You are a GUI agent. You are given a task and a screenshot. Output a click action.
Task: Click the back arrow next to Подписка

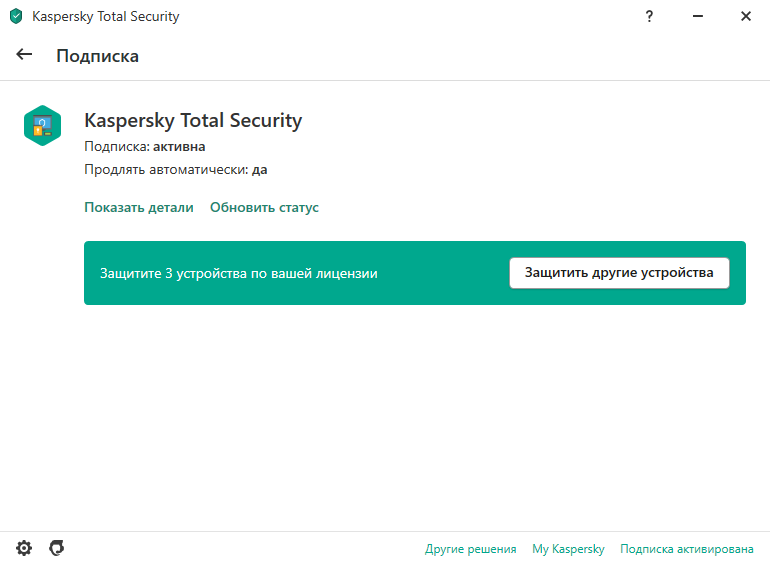24,55
